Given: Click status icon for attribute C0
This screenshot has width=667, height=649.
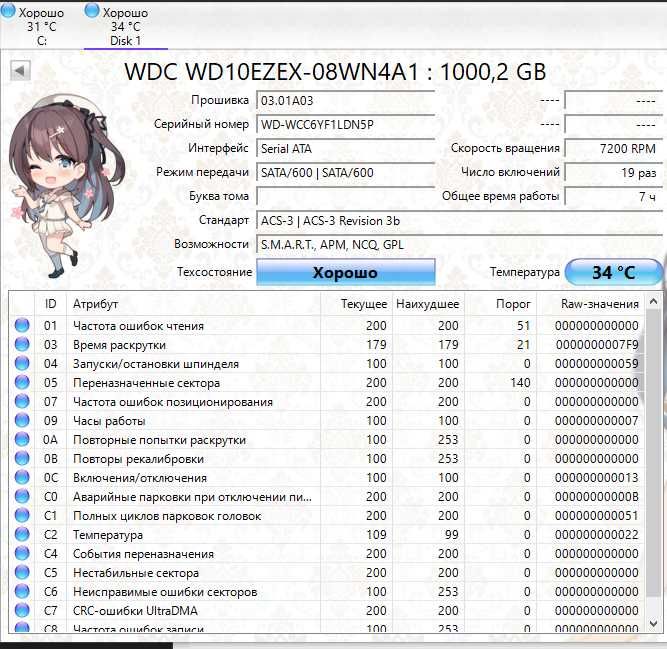Looking at the screenshot, I should (x=22, y=496).
